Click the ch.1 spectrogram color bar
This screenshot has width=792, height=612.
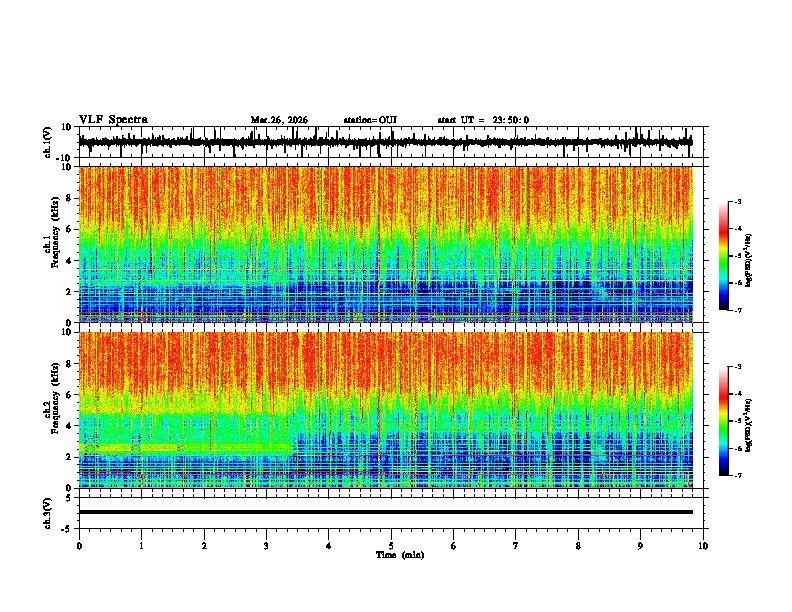coord(723,256)
